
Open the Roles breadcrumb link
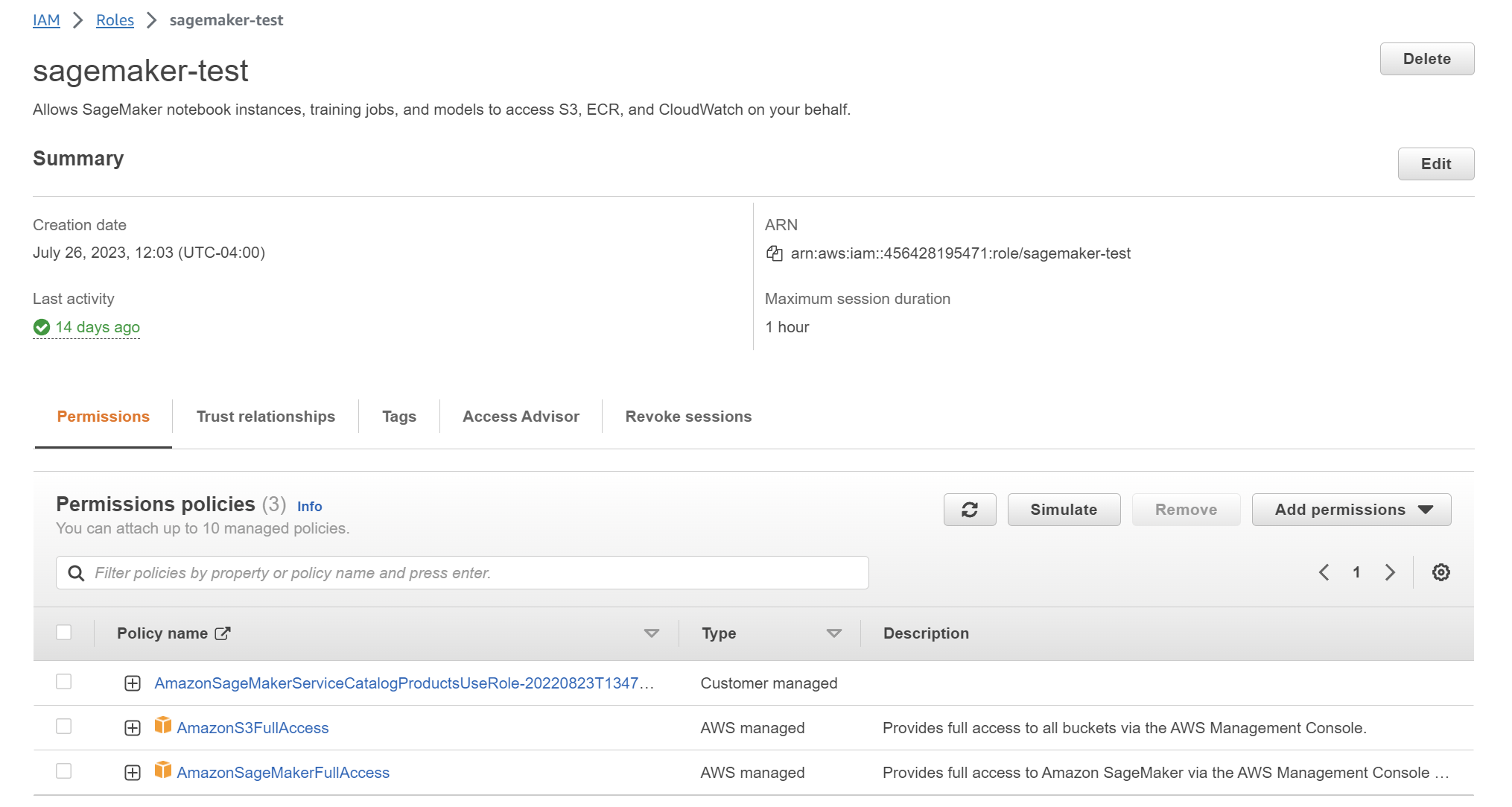tap(115, 20)
